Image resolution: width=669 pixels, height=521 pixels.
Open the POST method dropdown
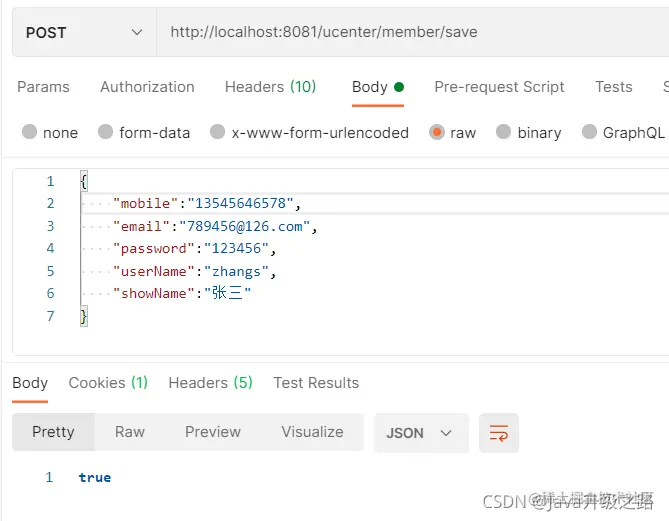click(x=84, y=32)
